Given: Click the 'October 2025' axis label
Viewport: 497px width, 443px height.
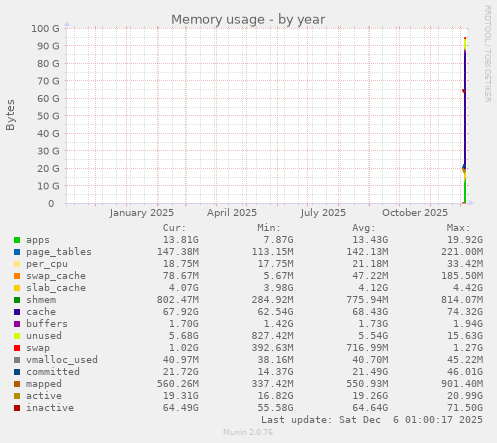Looking at the screenshot, I should pyautogui.click(x=415, y=213).
